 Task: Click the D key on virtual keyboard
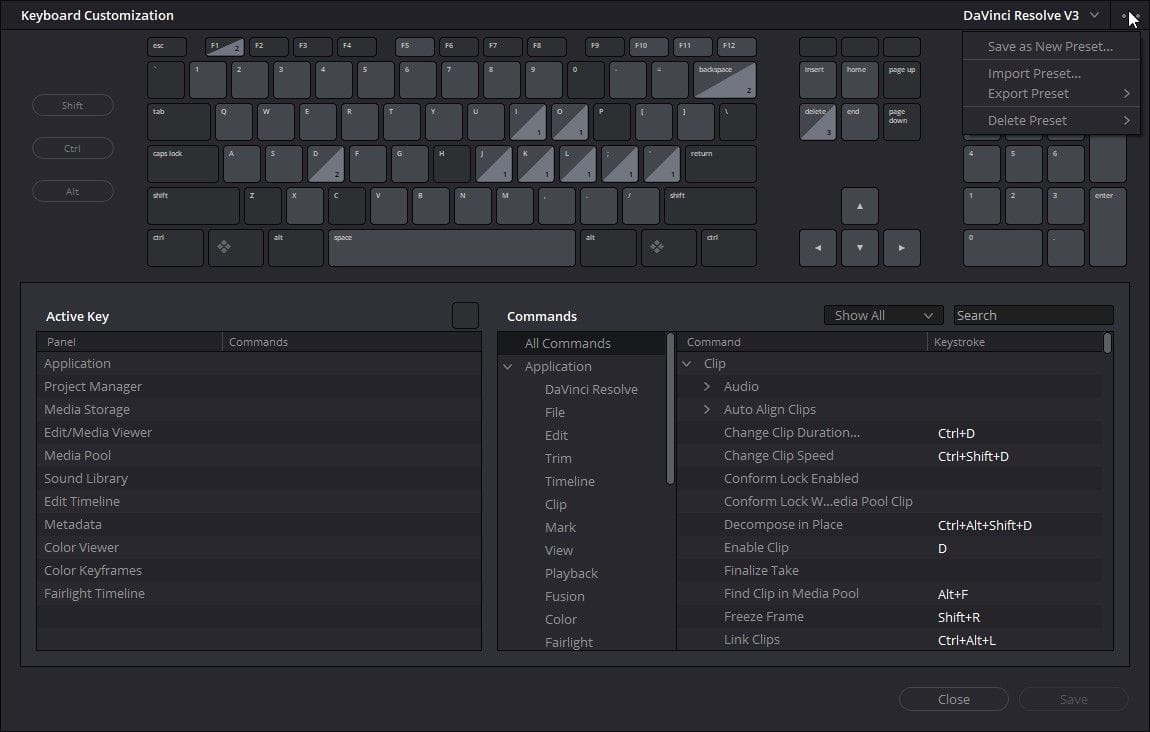click(326, 164)
